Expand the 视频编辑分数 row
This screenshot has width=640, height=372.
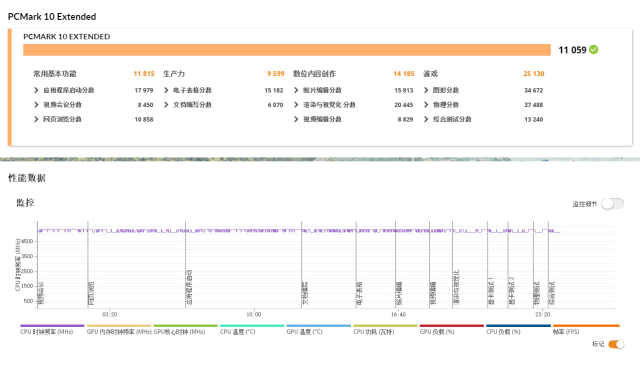[x=296, y=119]
